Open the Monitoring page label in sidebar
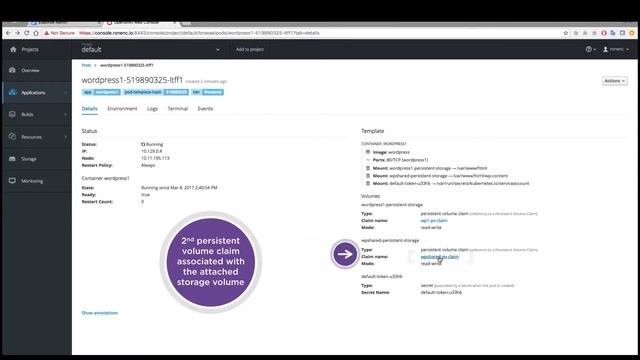The height and width of the screenshot is (360, 640). 32,181
